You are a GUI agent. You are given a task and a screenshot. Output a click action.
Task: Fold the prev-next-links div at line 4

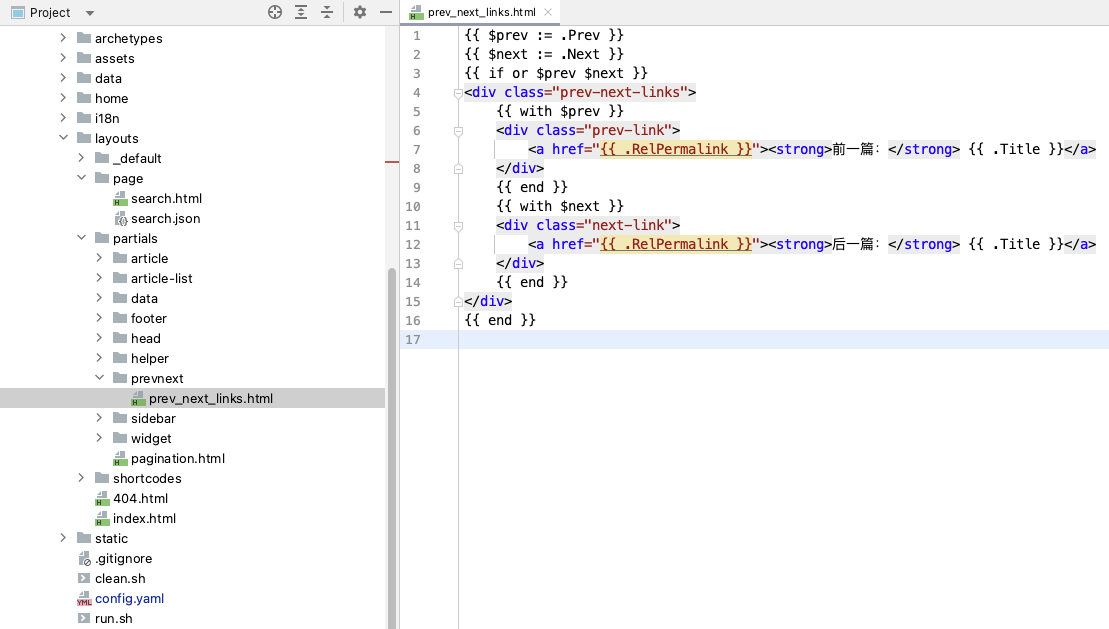pyautogui.click(x=458, y=93)
